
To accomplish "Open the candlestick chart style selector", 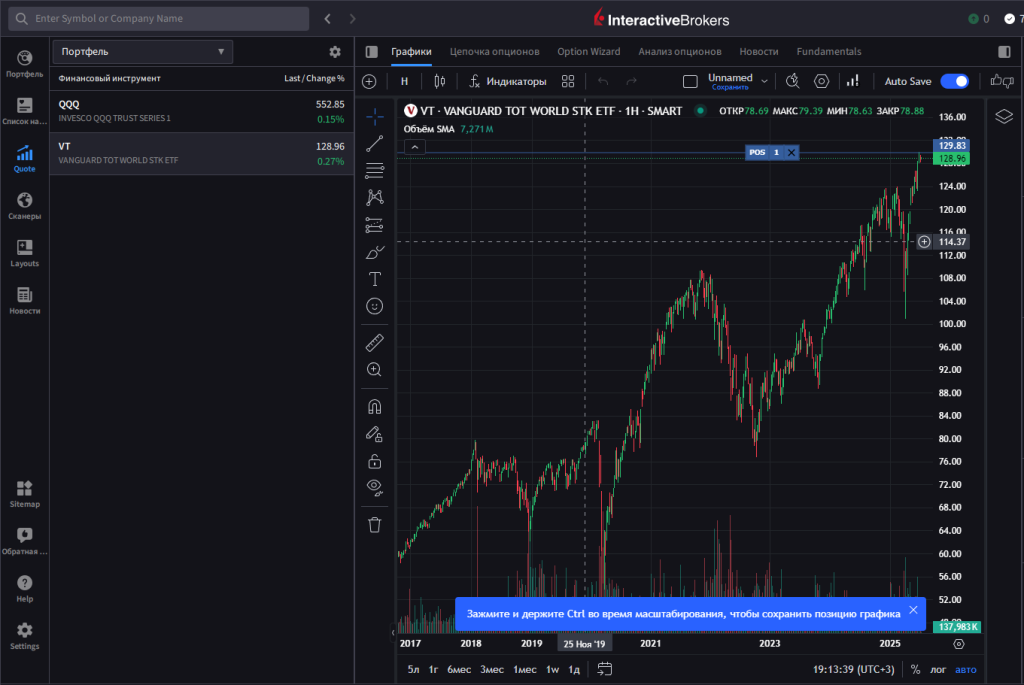I will pyautogui.click(x=438, y=81).
